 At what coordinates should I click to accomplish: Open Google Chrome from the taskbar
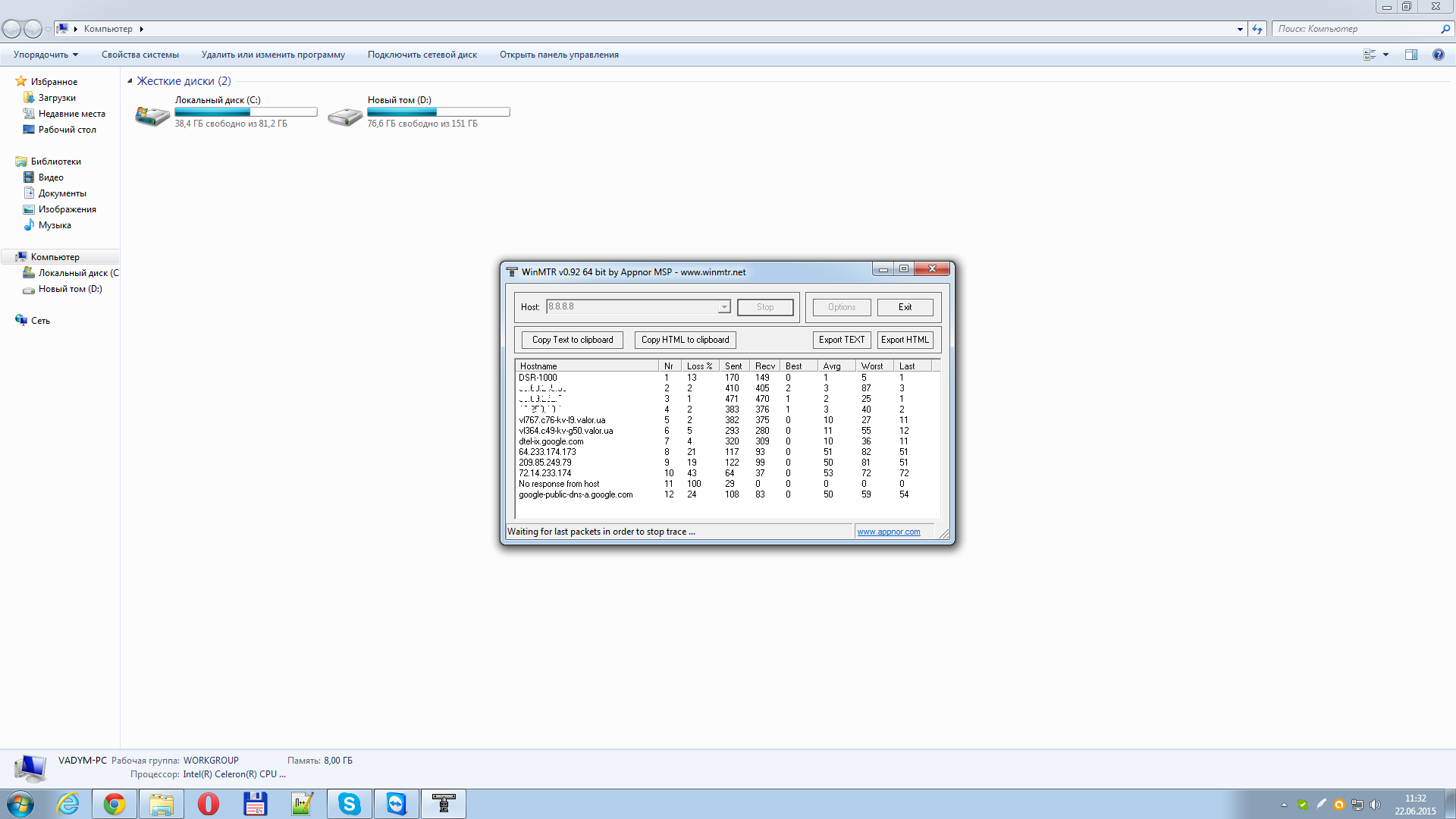115,804
